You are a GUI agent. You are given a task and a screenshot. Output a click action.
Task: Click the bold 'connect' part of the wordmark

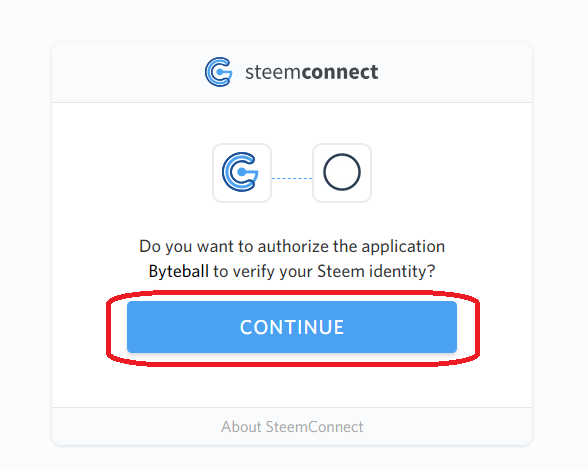[340, 72]
